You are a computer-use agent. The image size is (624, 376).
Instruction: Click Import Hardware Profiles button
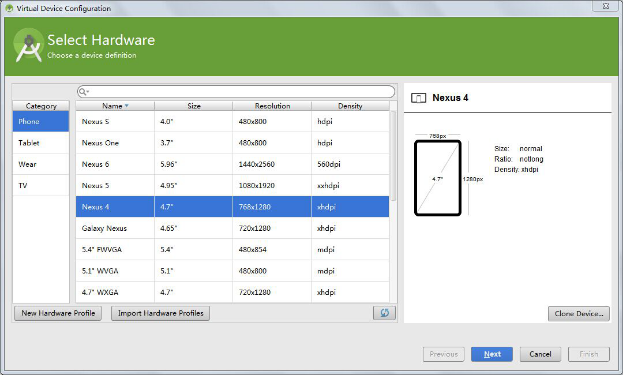pos(160,313)
